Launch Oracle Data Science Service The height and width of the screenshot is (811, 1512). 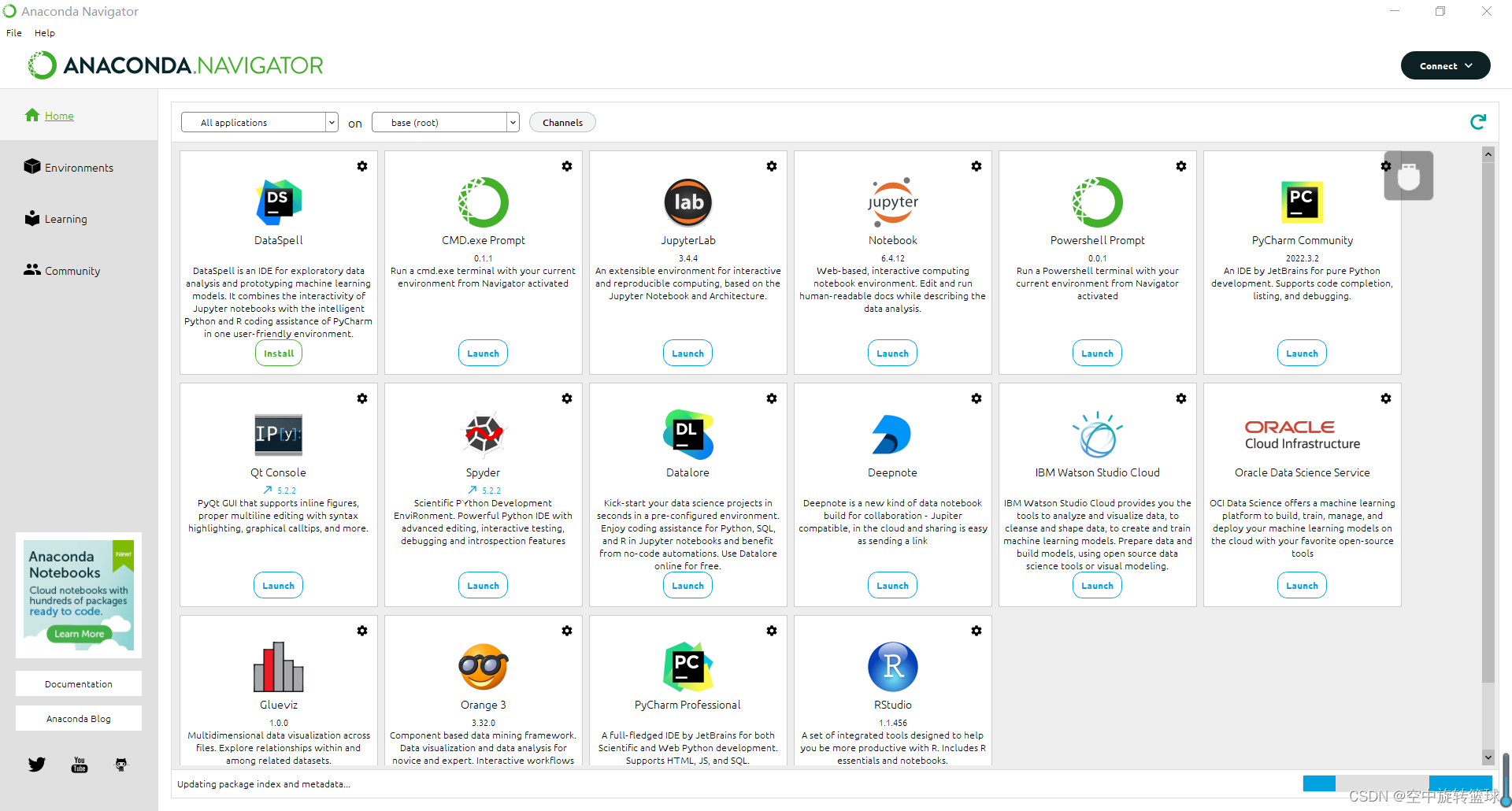point(1303,586)
